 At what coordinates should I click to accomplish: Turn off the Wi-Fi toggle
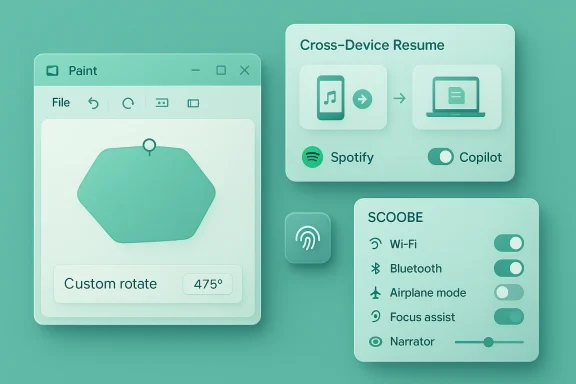(x=509, y=243)
